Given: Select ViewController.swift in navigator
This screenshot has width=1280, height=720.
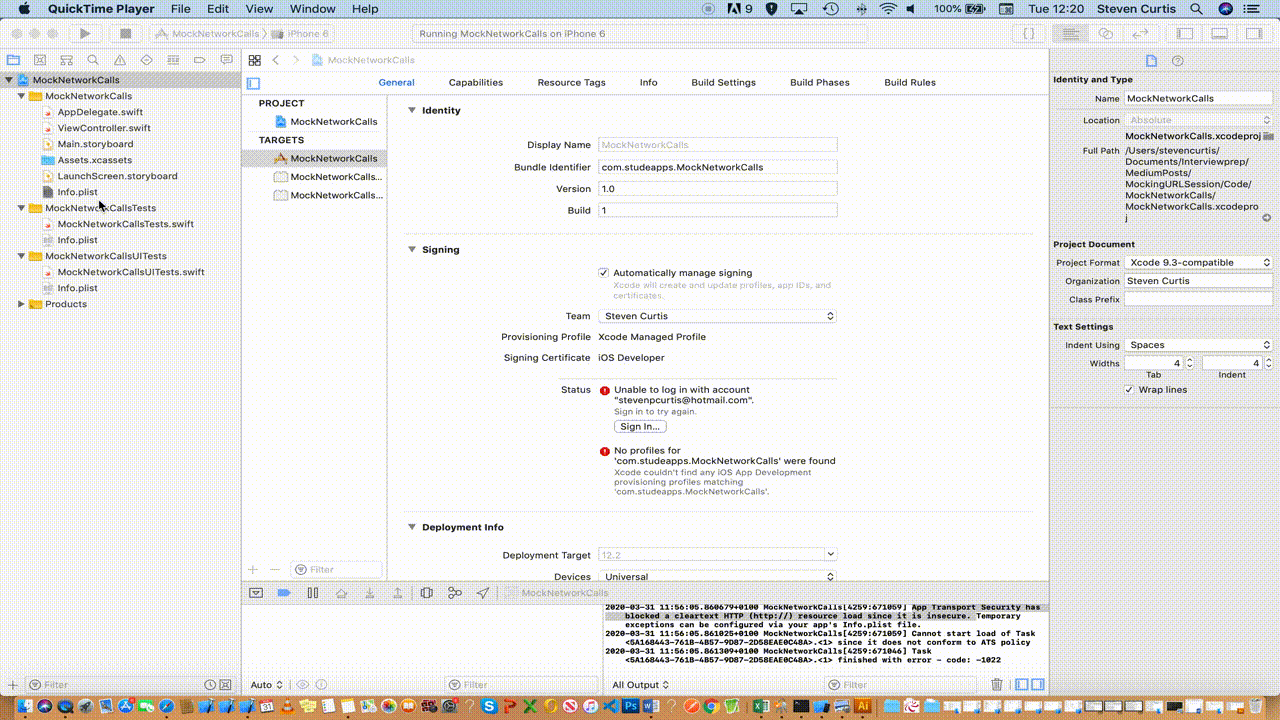Looking at the screenshot, I should pyautogui.click(x=104, y=128).
